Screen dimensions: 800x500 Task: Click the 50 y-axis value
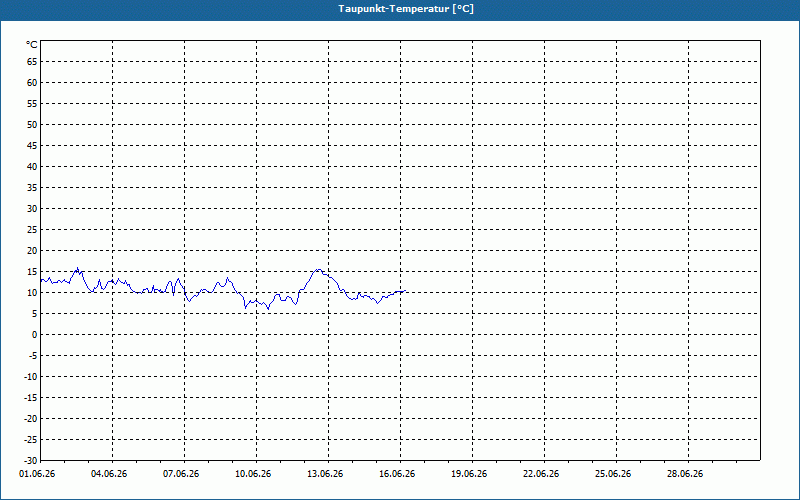[x=32, y=124]
